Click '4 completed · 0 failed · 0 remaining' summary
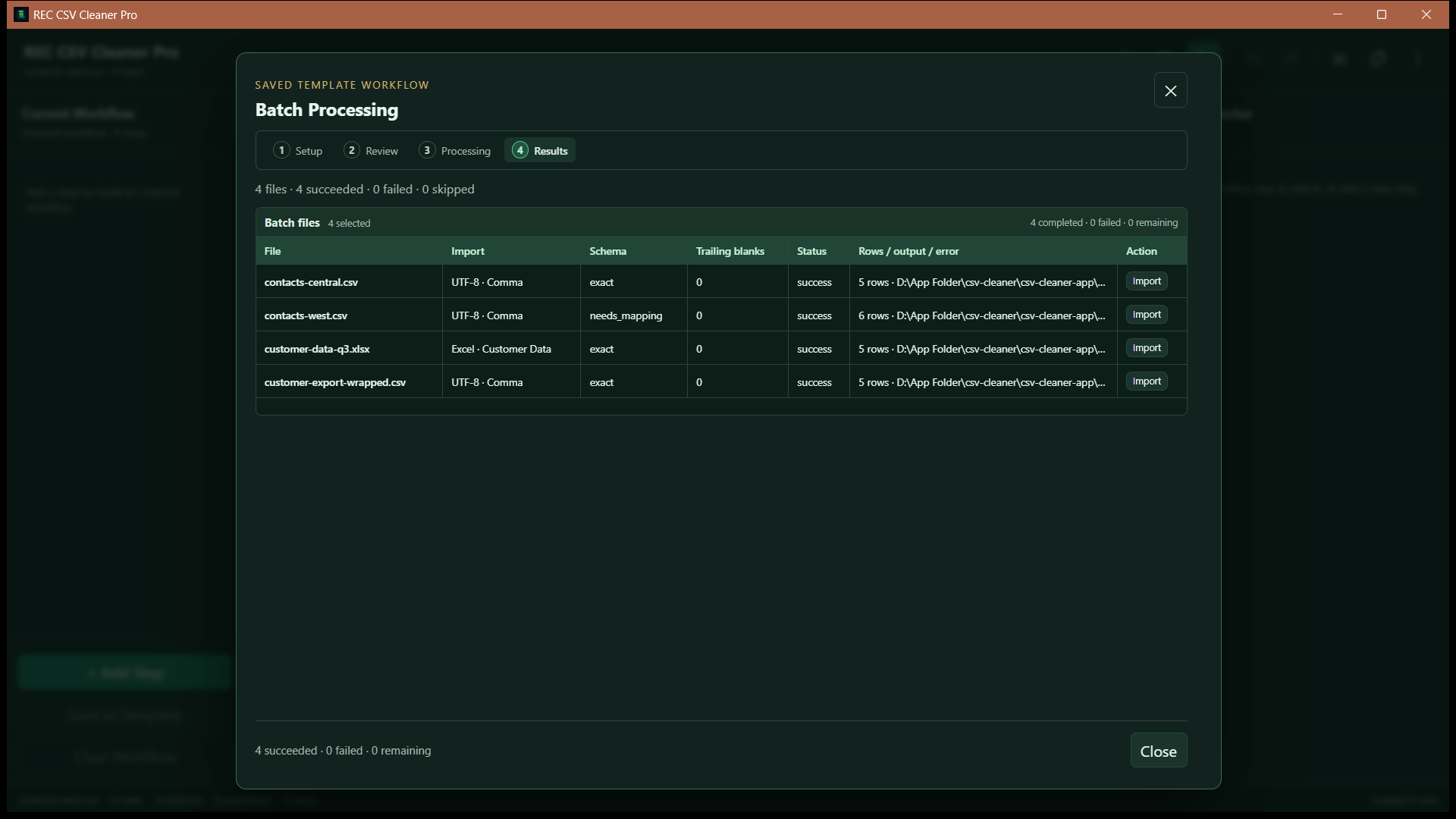Image resolution: width=1456 pixels, height=819 pixels. 1103,222
